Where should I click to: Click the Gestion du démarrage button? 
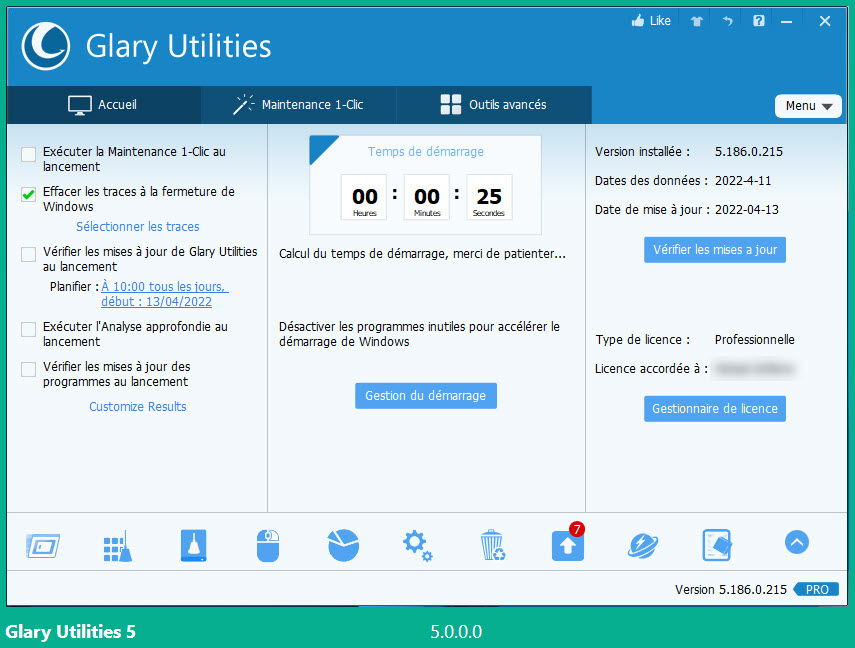pyautogui.click(x=426, y=395)
